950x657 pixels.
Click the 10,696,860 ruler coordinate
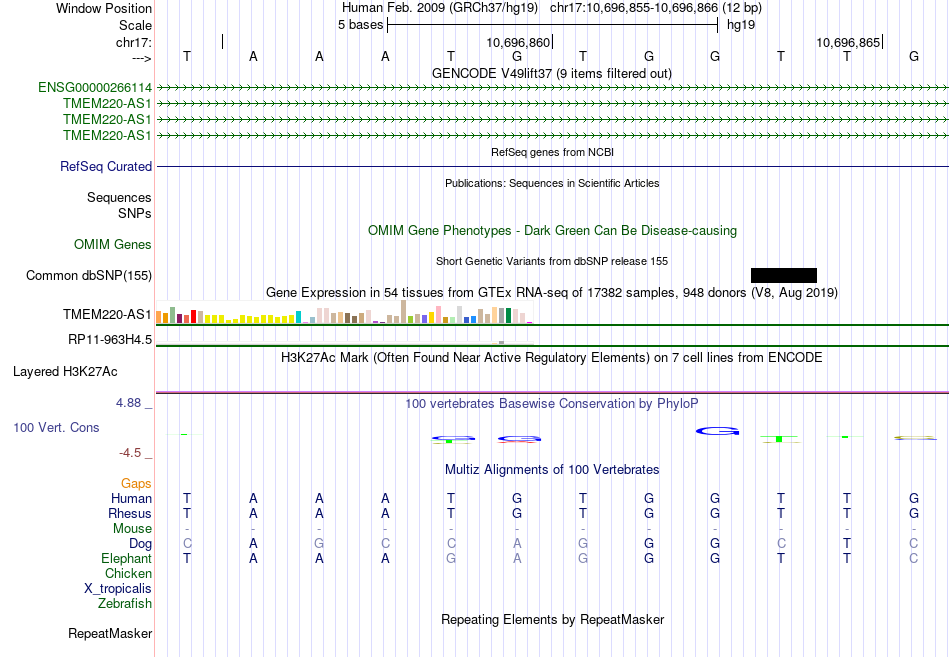click(x=518, y=42)
